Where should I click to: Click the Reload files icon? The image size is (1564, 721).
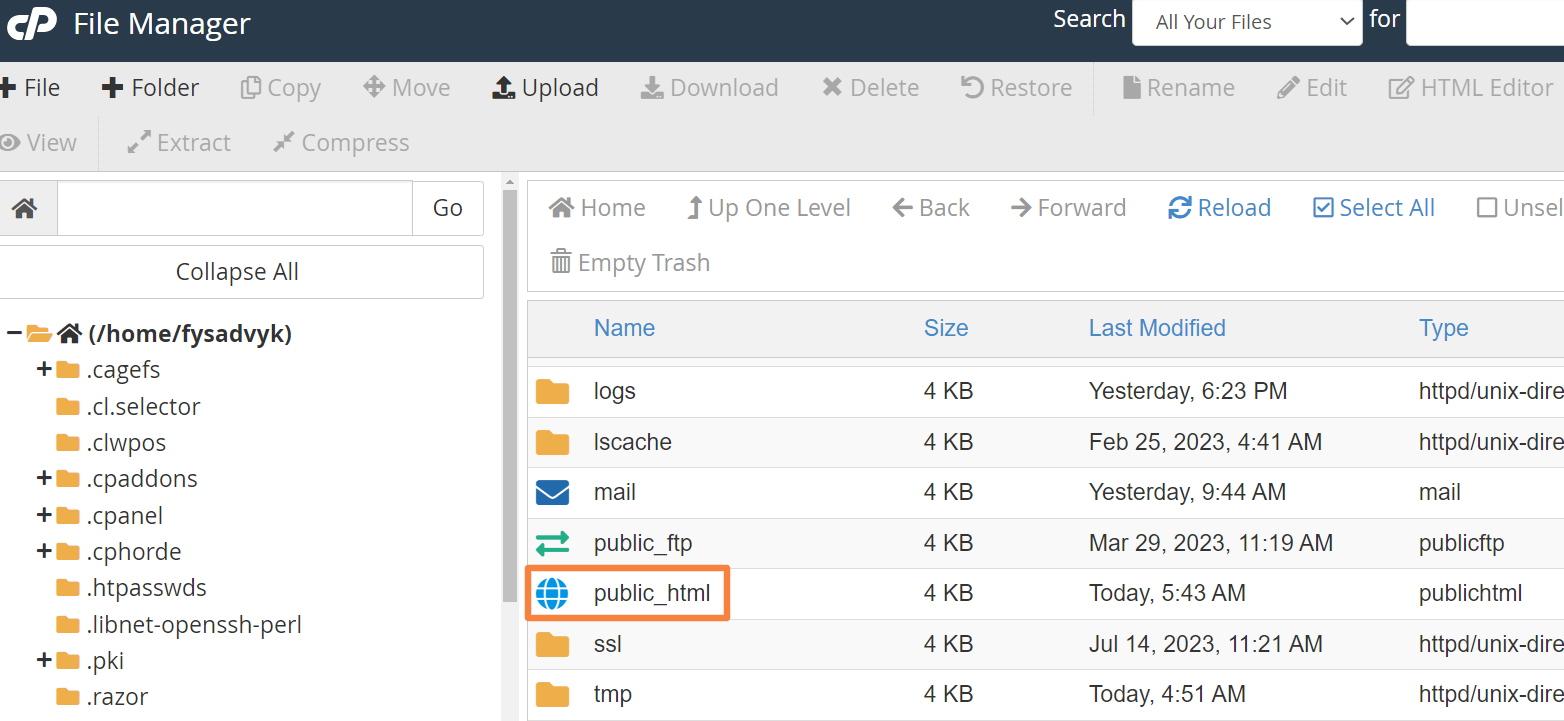1180,208
